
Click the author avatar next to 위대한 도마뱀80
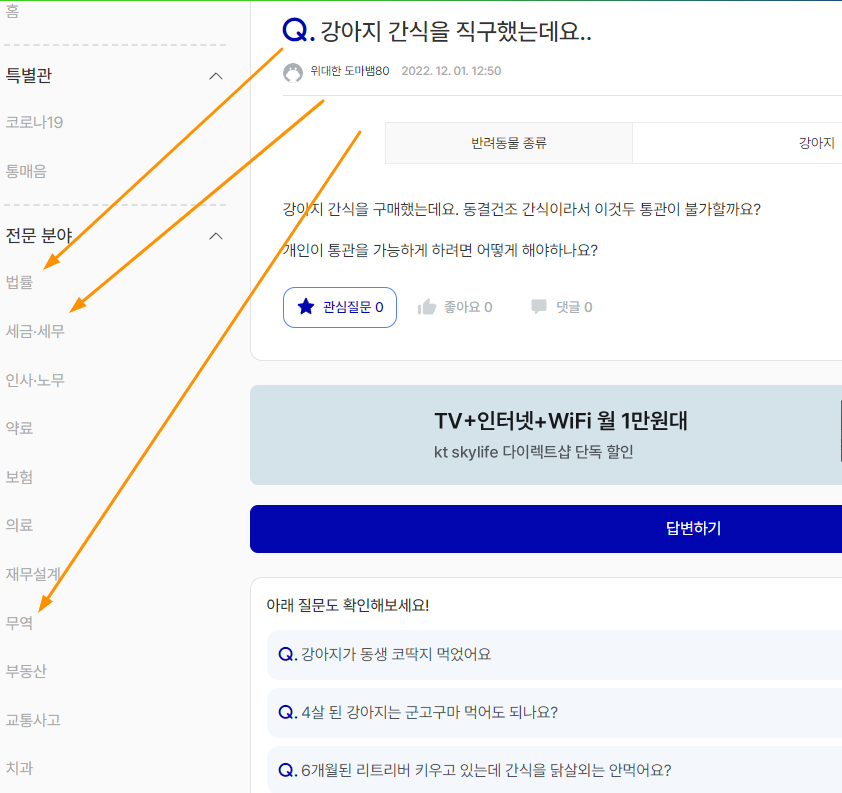[293, 72]
